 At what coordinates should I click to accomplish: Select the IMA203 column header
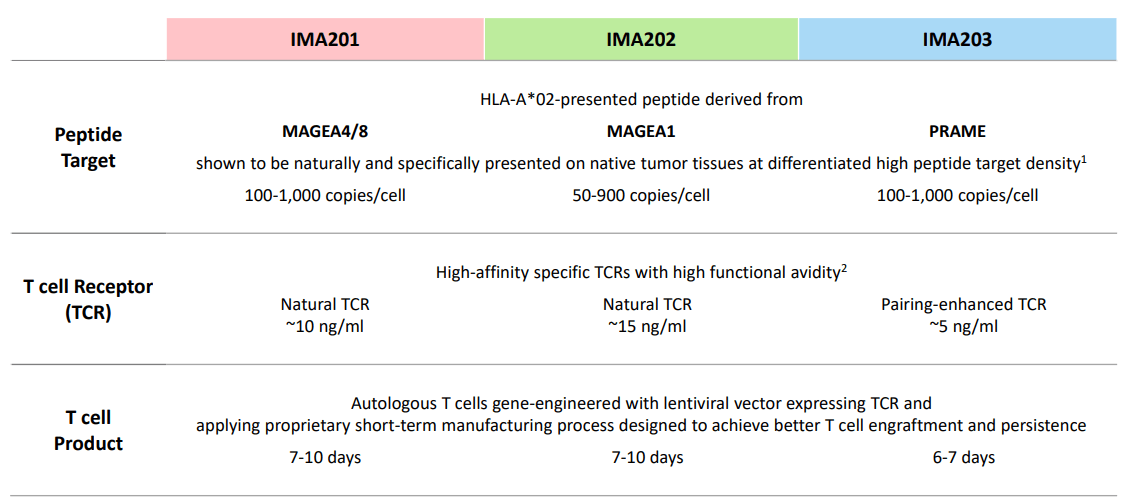tap(957, 39)
